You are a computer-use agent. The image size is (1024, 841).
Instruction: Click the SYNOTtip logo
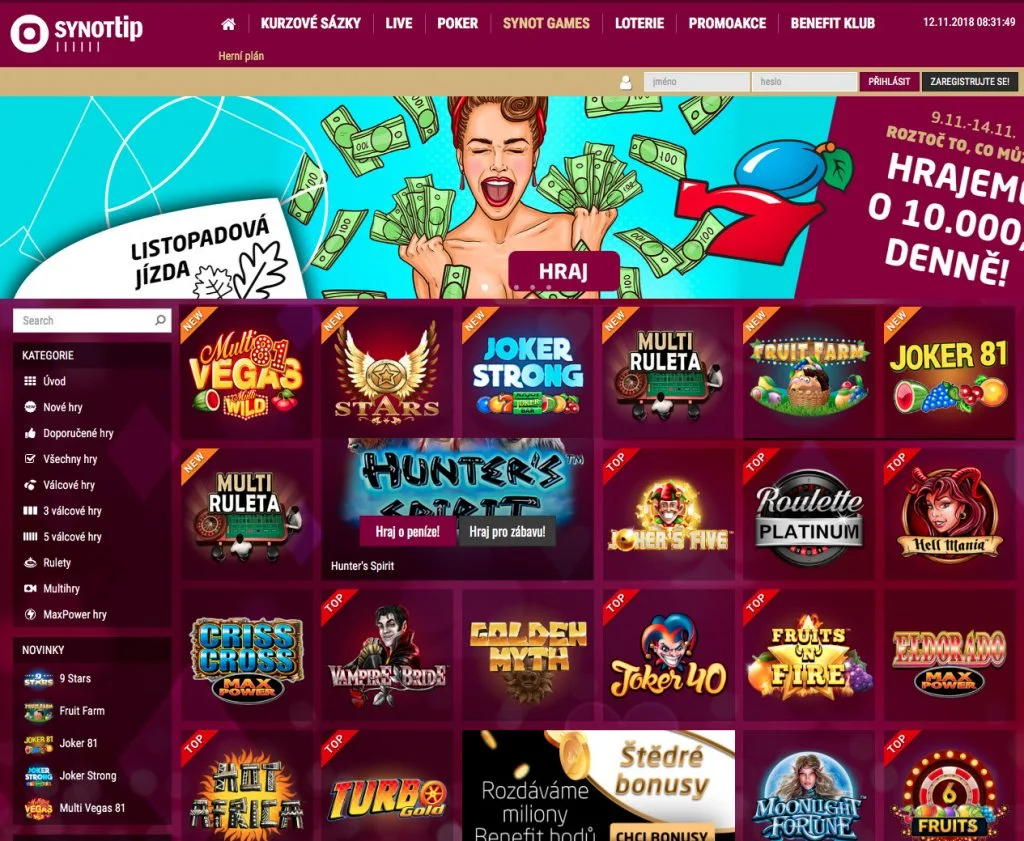pyautogui.click(x=76, y=32)
